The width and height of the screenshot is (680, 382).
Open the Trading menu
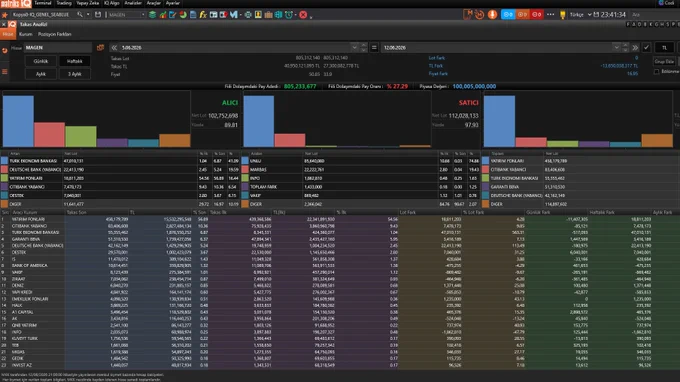[64, 3]
